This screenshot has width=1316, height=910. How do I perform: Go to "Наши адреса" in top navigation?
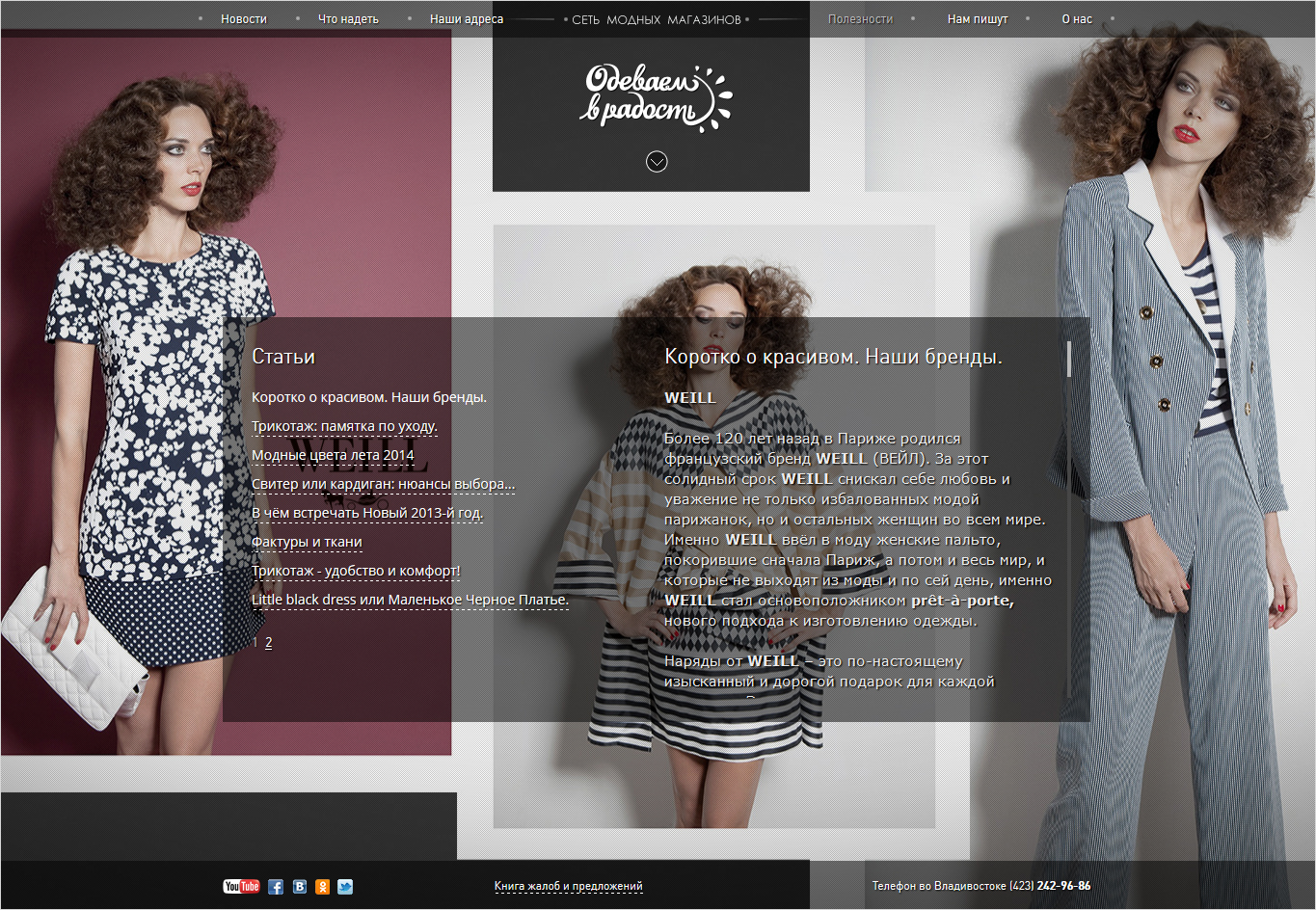coord(467,19)
